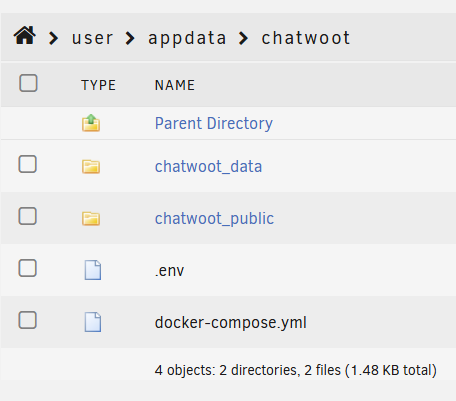The image size is (456, 401).
Task: Click the chevron before user breadcrumb
Action: pyautogui.click(x=53, y=38)
